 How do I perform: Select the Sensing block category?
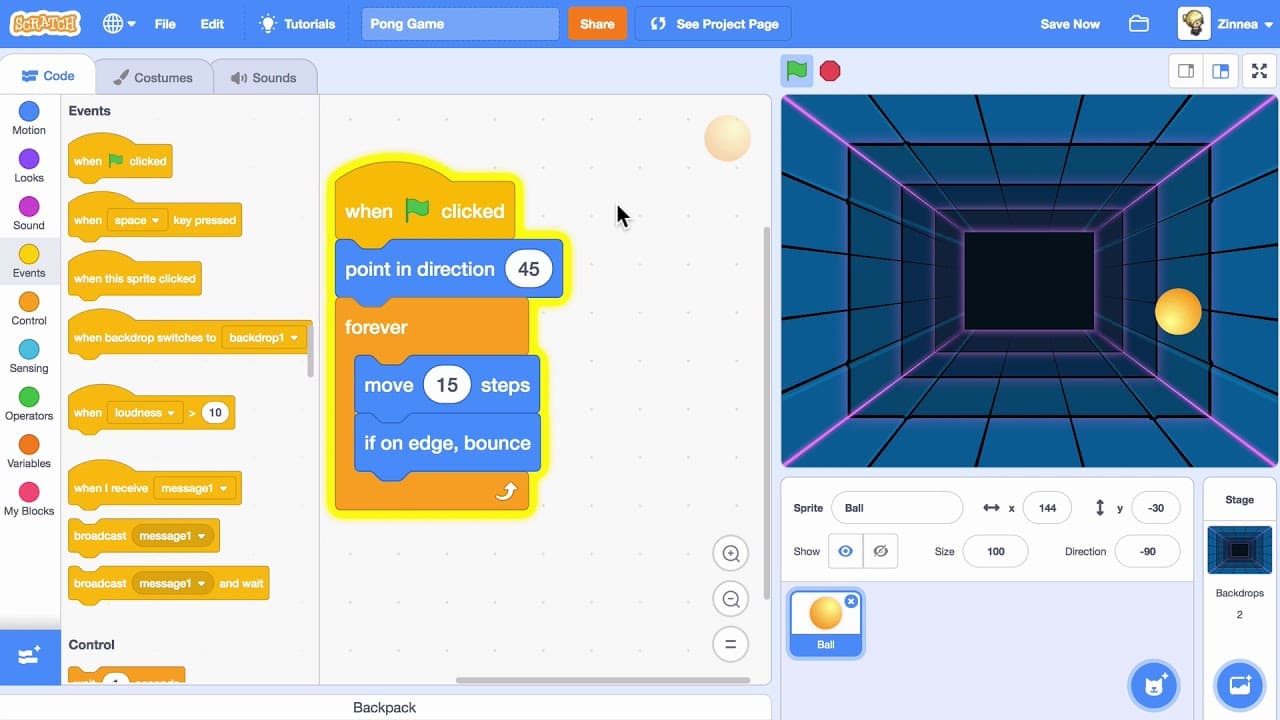[28, 354]
